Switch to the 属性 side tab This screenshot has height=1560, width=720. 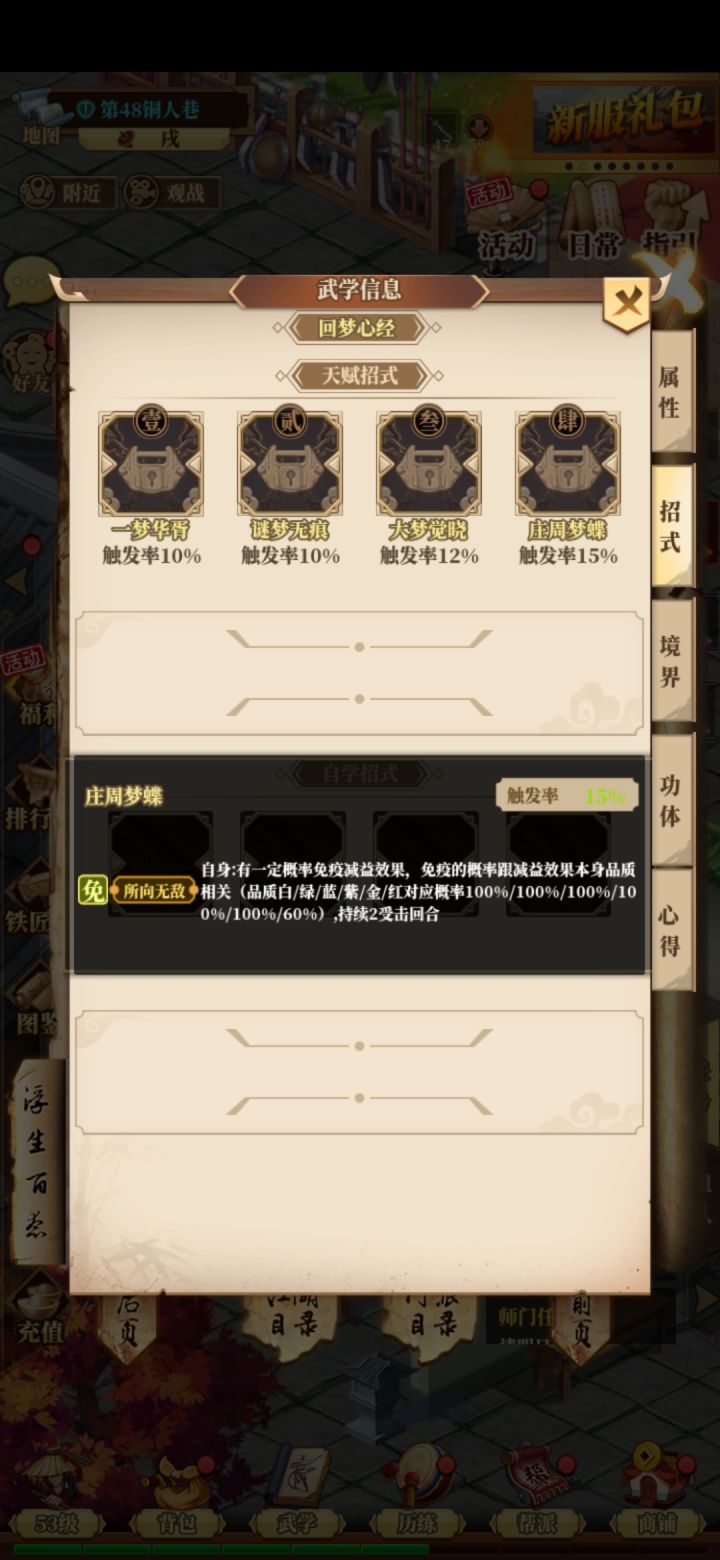tap(670, 392)
